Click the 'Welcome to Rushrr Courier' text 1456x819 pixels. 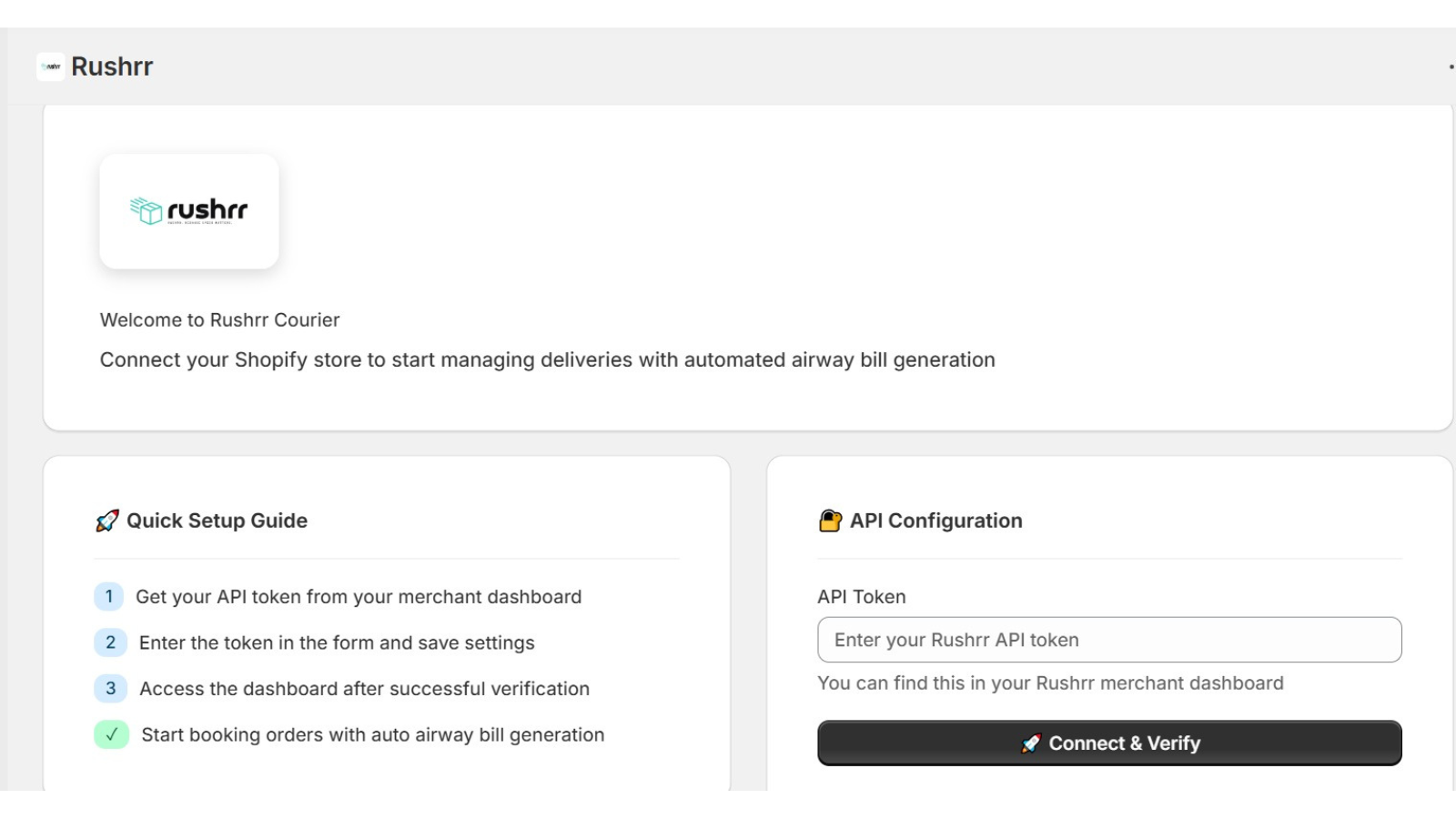[x=219, y=320]
